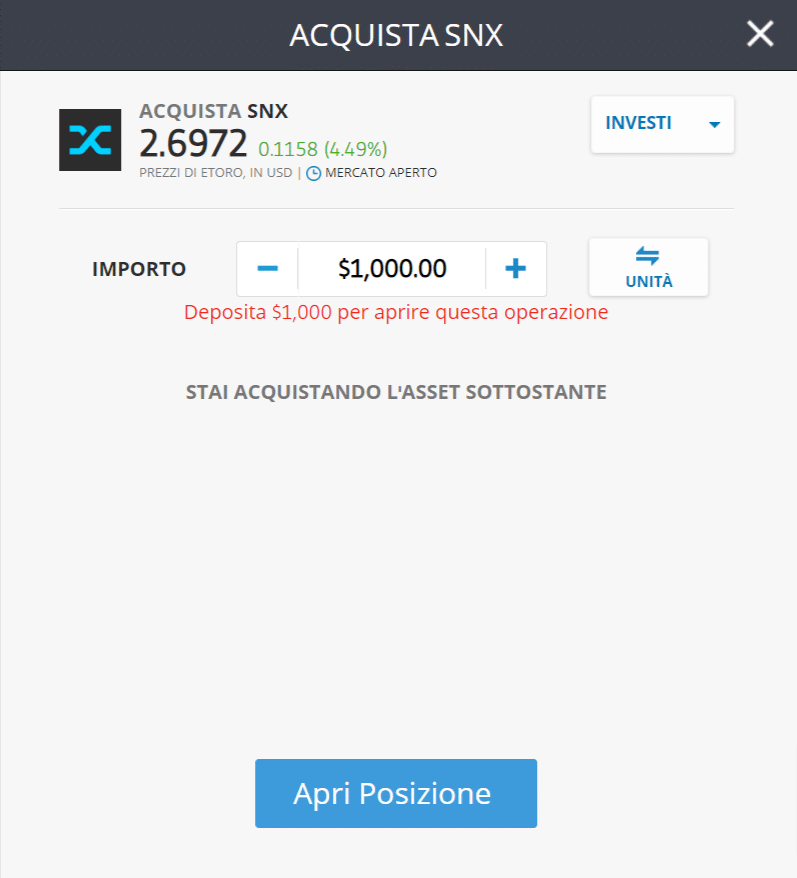Click the SNX coin logo
This screenshot has height=878, width=797.
coord(90,140)
